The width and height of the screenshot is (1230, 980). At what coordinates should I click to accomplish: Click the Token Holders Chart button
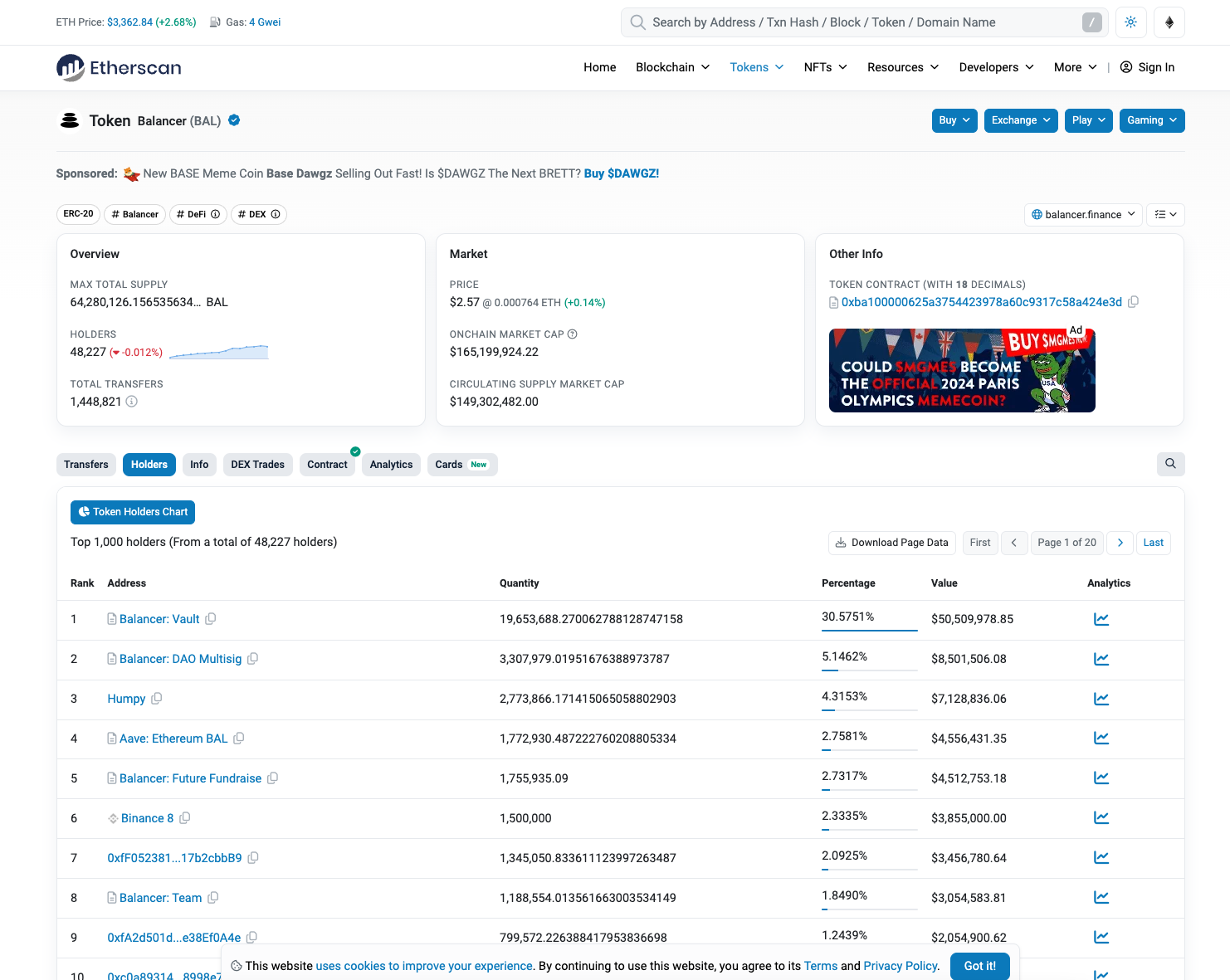[133, 512]
